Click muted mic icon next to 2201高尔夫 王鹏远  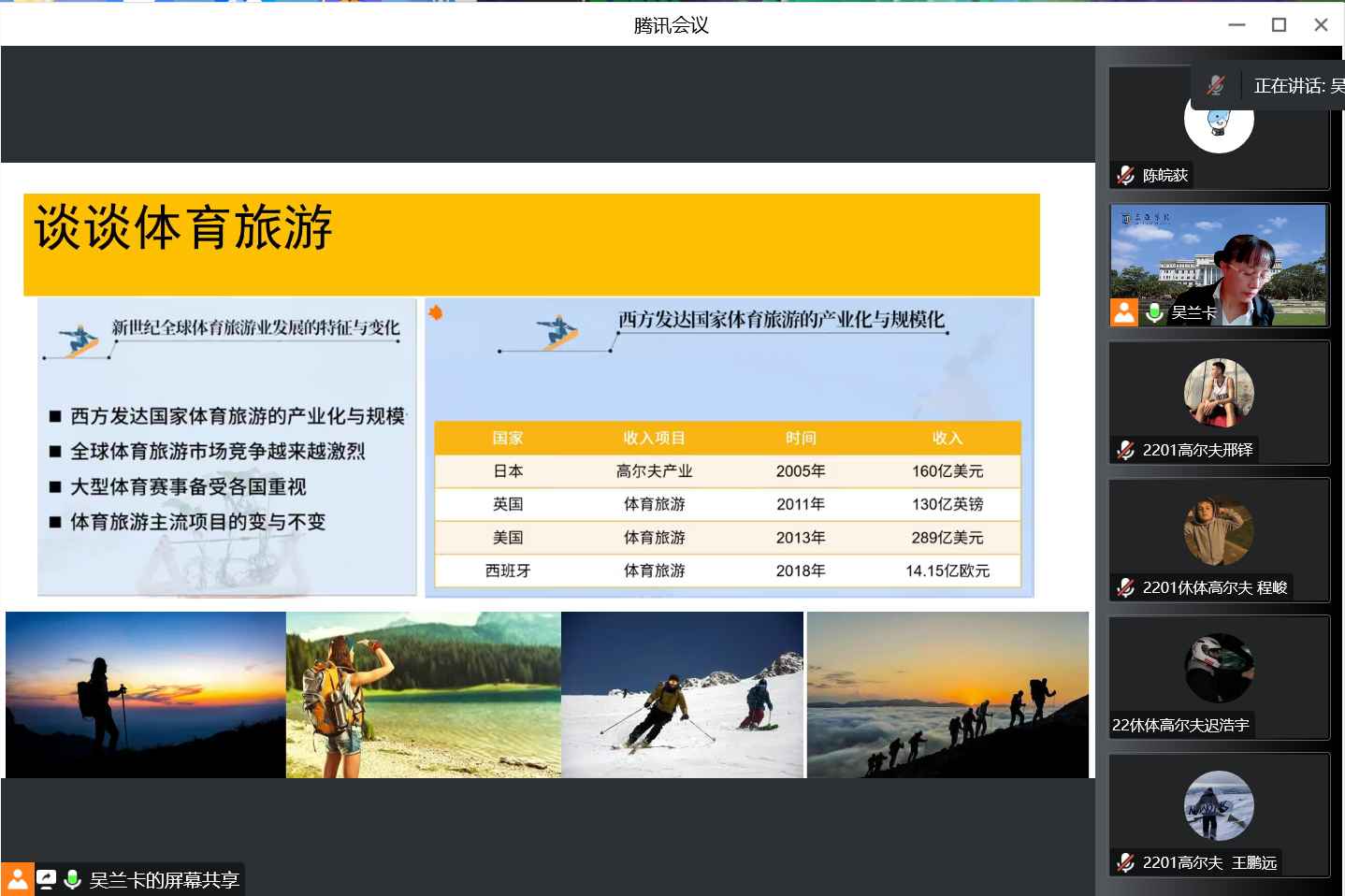click(1126, 862)
